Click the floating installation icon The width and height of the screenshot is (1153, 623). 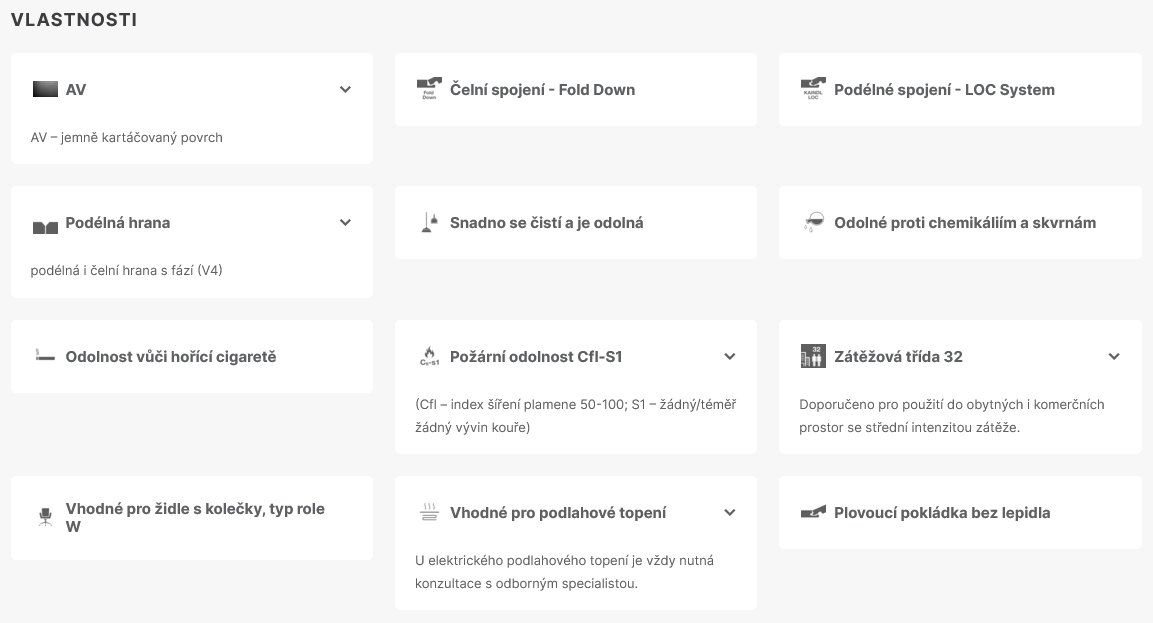coord(812,513)
